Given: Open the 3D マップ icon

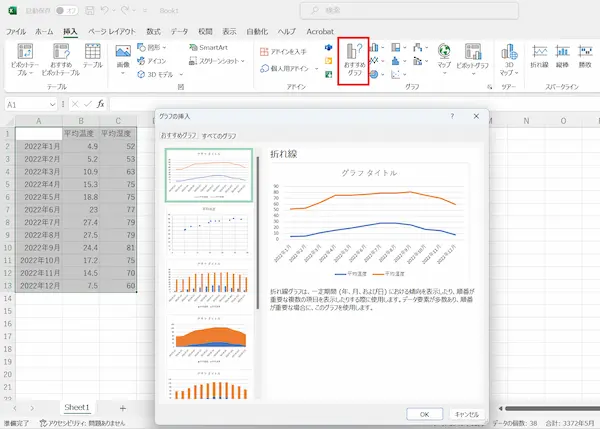Looking at the screenshot, I should [508, 60].
